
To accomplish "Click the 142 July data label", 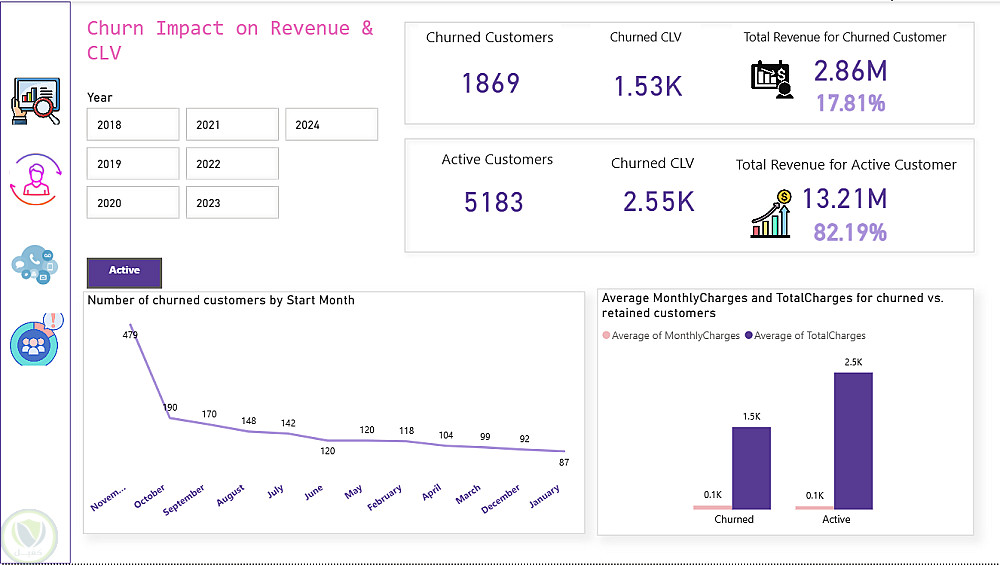I will 288,423.
